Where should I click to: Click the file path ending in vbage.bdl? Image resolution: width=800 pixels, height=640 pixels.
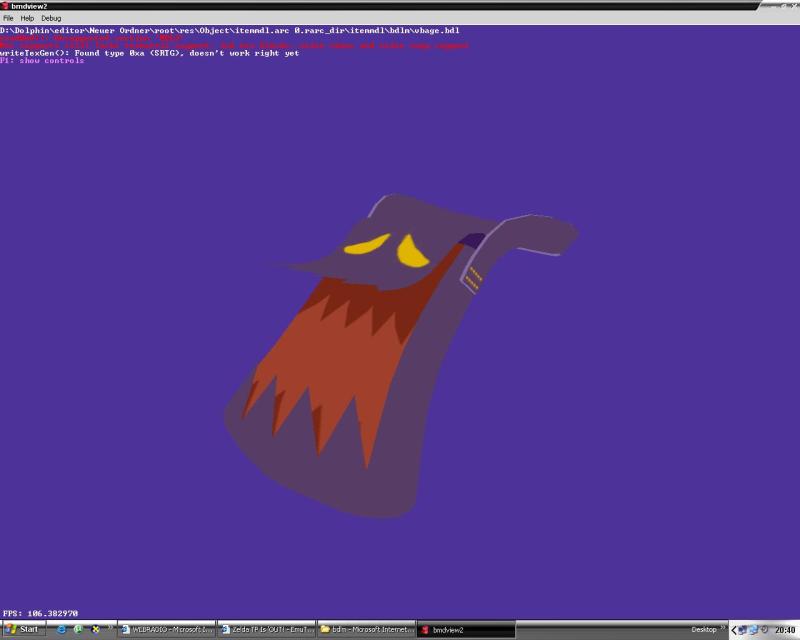[230, 30]
